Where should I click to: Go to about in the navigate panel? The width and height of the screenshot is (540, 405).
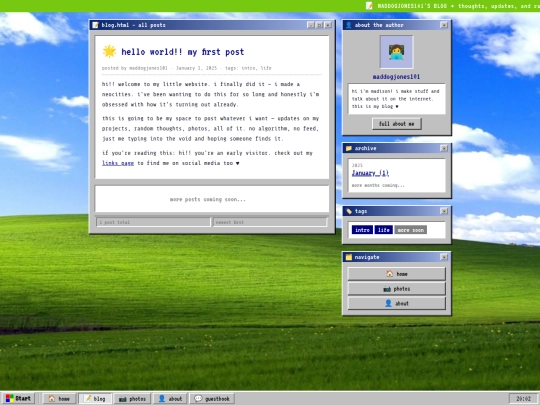coord(396,303)
